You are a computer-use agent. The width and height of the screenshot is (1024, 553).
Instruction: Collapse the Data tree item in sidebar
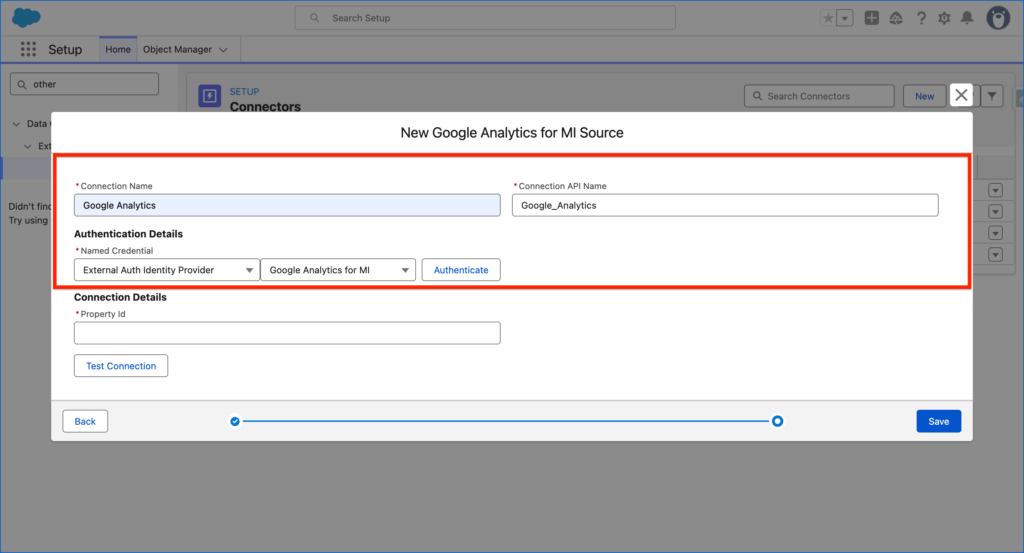point(16,124)
